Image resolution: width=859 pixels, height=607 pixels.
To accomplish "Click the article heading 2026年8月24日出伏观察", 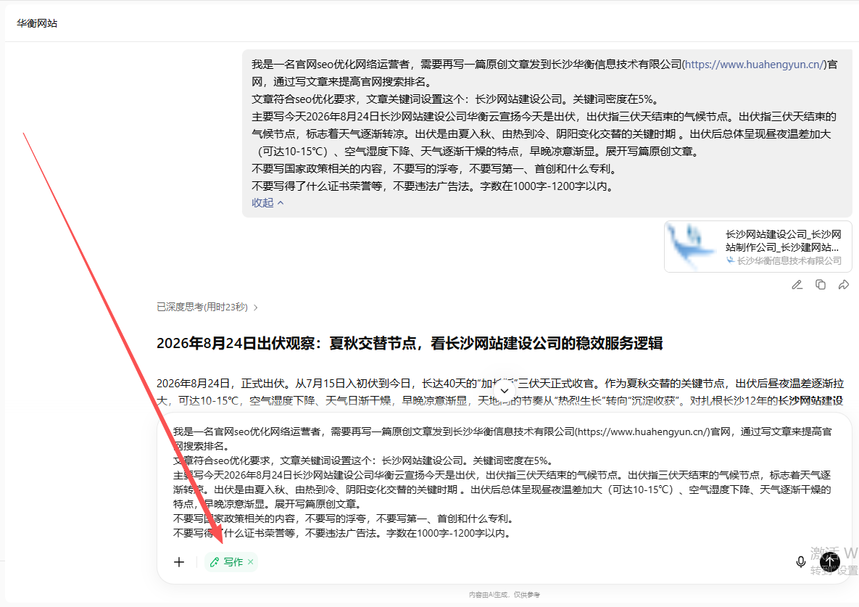I will [x=409, y=343].
